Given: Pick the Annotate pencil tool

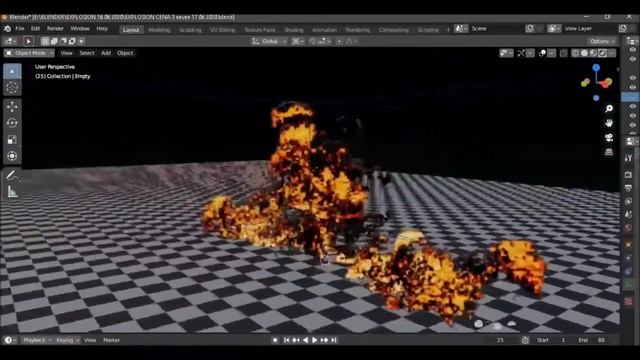Looking at the screenshot, I should [x=12, y=176].
